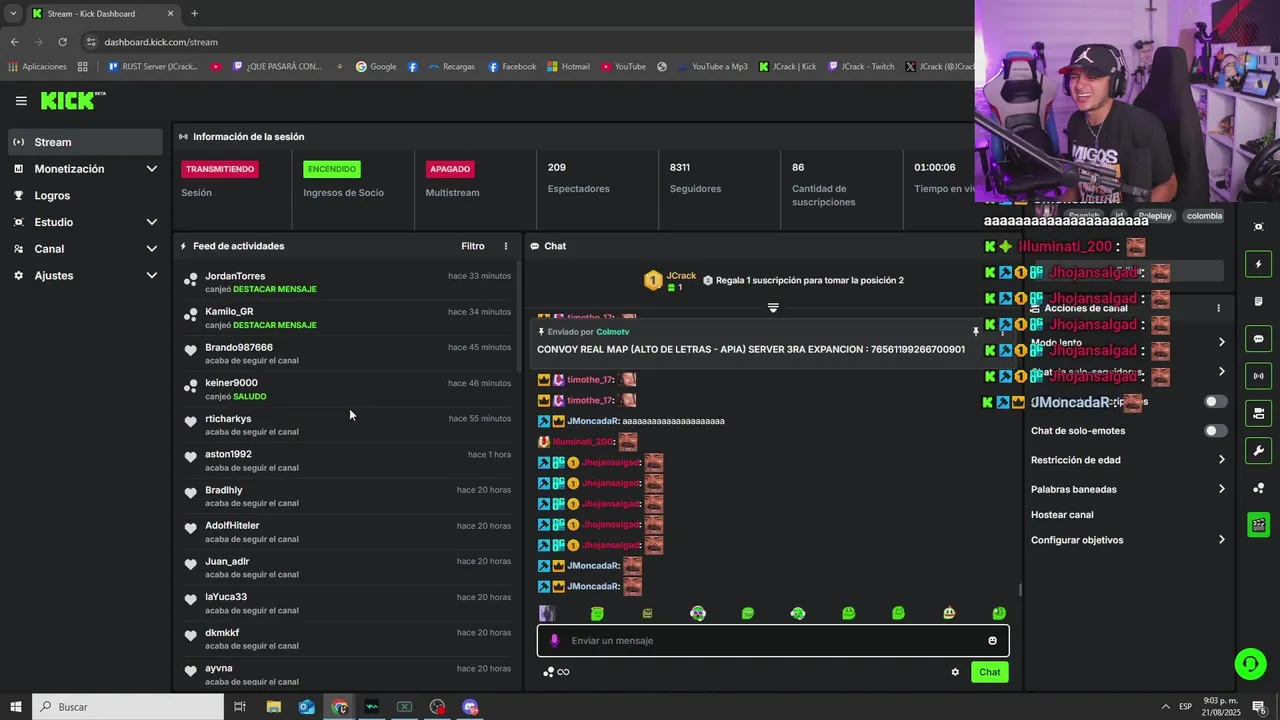The image size is (1280, 720).
Task: Open Outlook from the taskbar
Action: tap(307, 707)
